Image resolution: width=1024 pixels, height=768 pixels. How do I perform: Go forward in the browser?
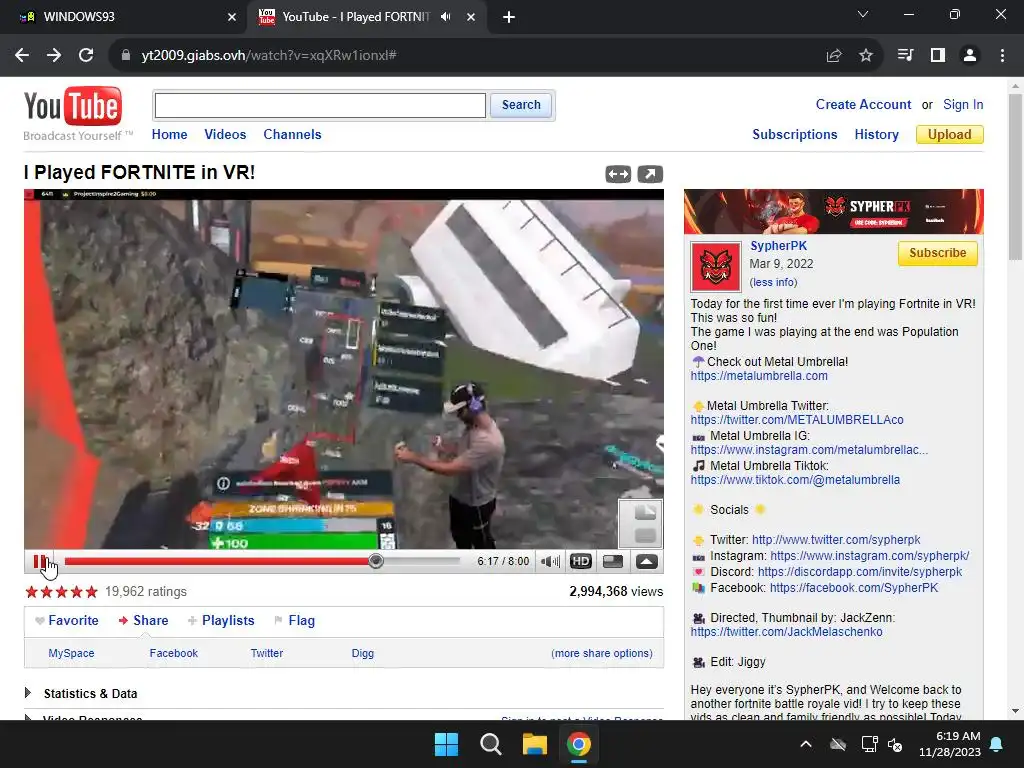pos(54,55)
